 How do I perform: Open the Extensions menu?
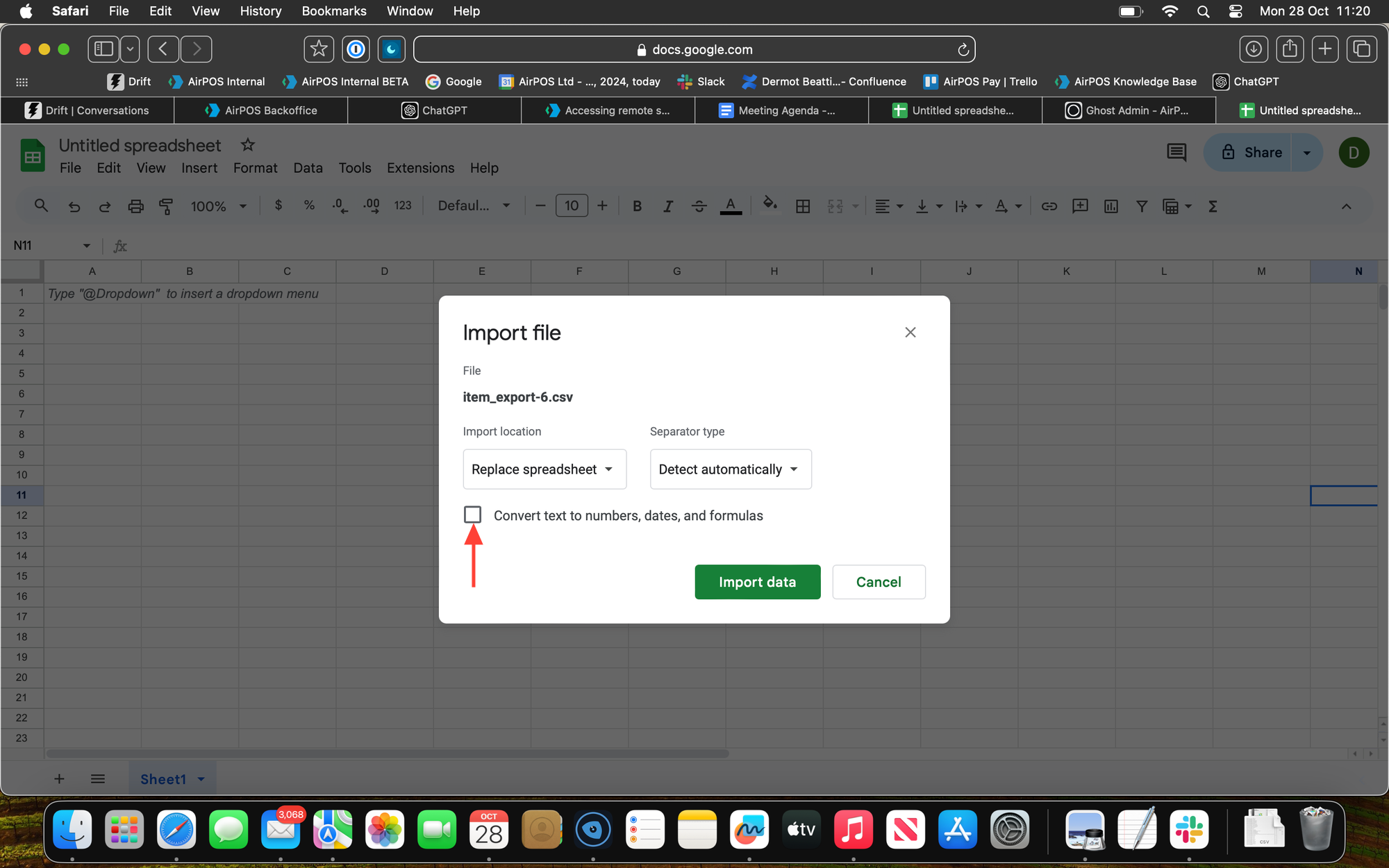(420, 168)
